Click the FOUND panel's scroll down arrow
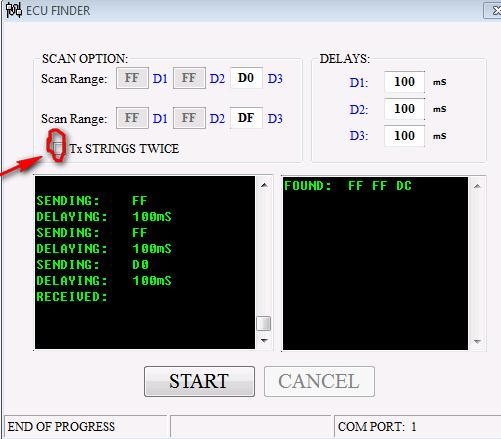 (477, 341)
